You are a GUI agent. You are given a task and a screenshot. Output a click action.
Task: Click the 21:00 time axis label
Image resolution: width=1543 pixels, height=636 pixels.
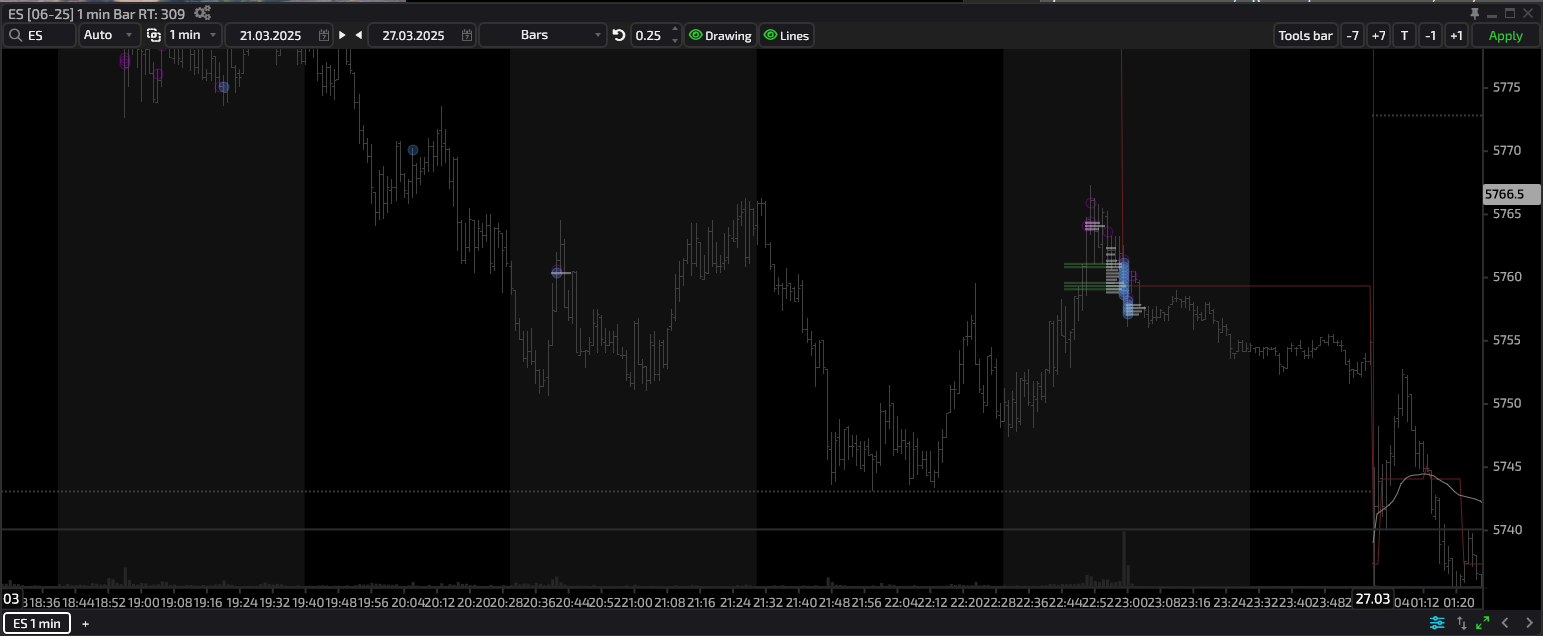(638, 602)
